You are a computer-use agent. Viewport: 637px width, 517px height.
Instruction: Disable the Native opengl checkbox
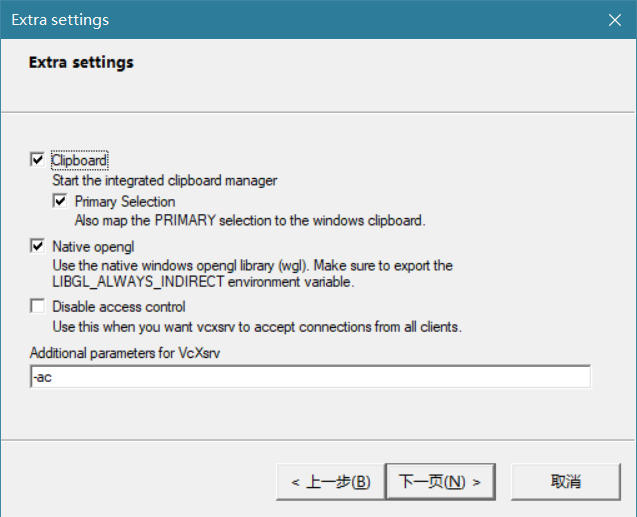pos(37,246)
